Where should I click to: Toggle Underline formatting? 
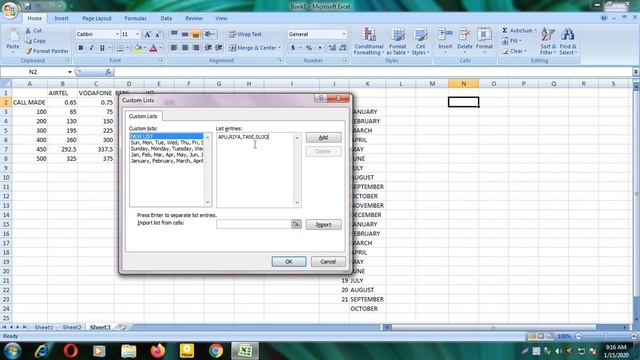click(x=102, y=48)
